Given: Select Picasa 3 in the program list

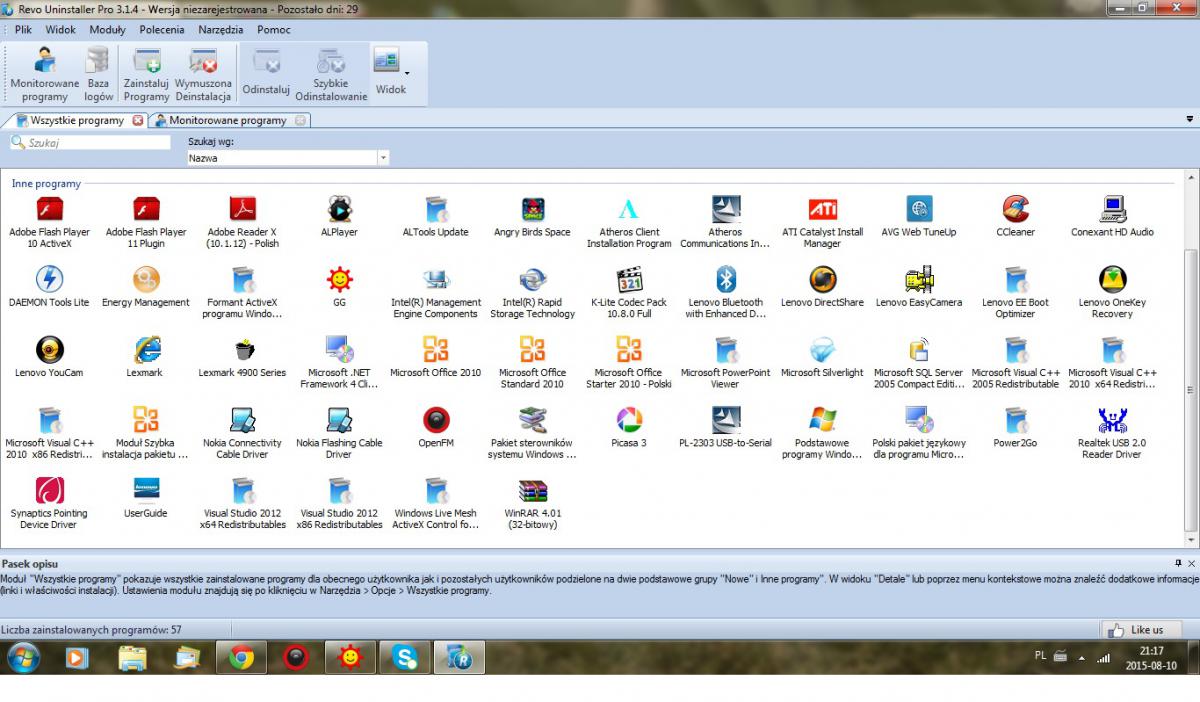Looking at the screenshot, I should coord(629,427).
